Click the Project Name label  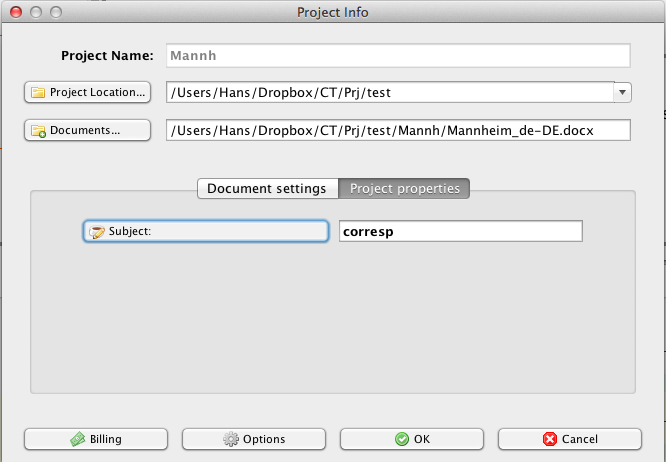[106, 56]
